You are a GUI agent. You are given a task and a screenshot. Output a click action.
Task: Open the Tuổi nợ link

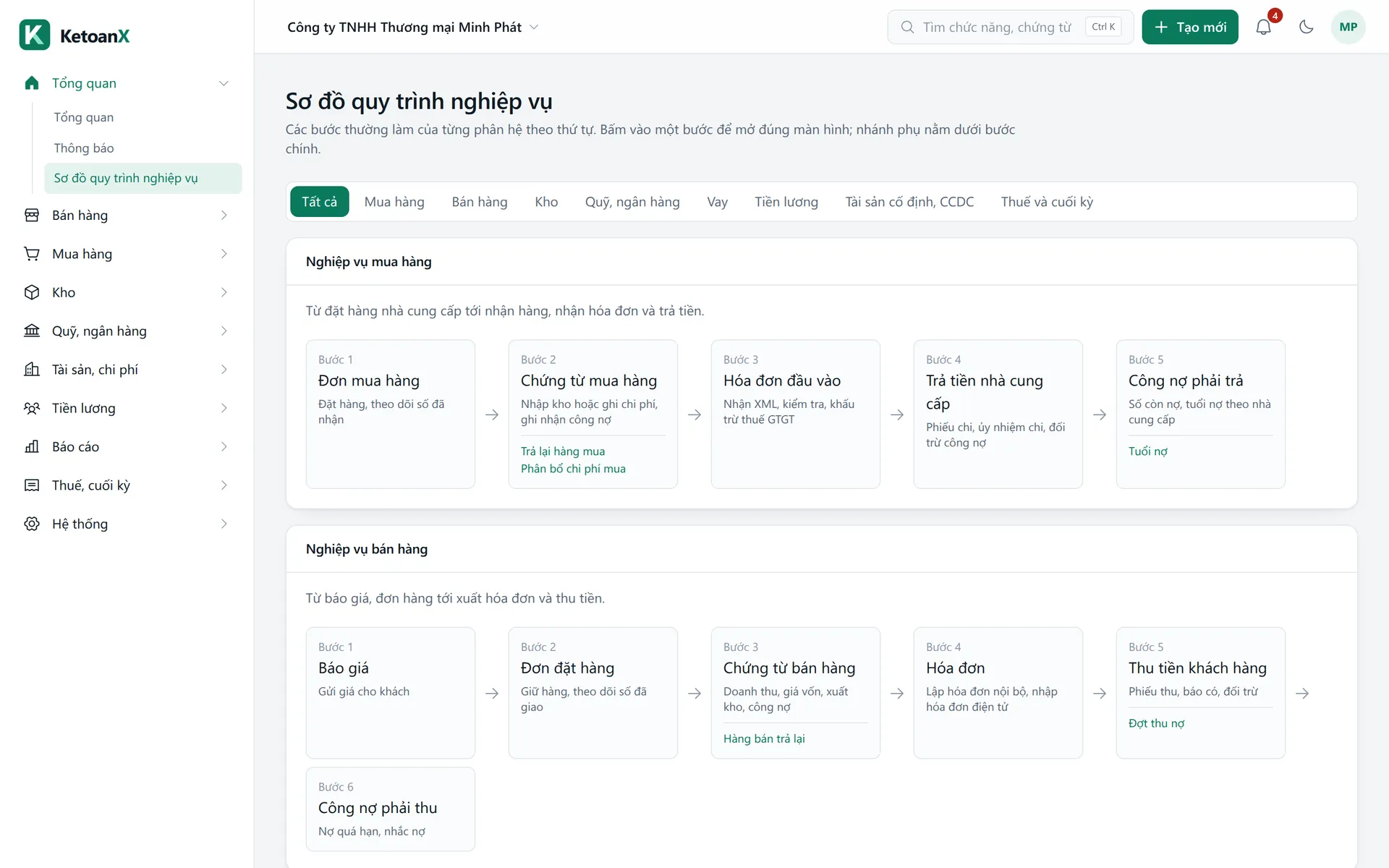1148,451
